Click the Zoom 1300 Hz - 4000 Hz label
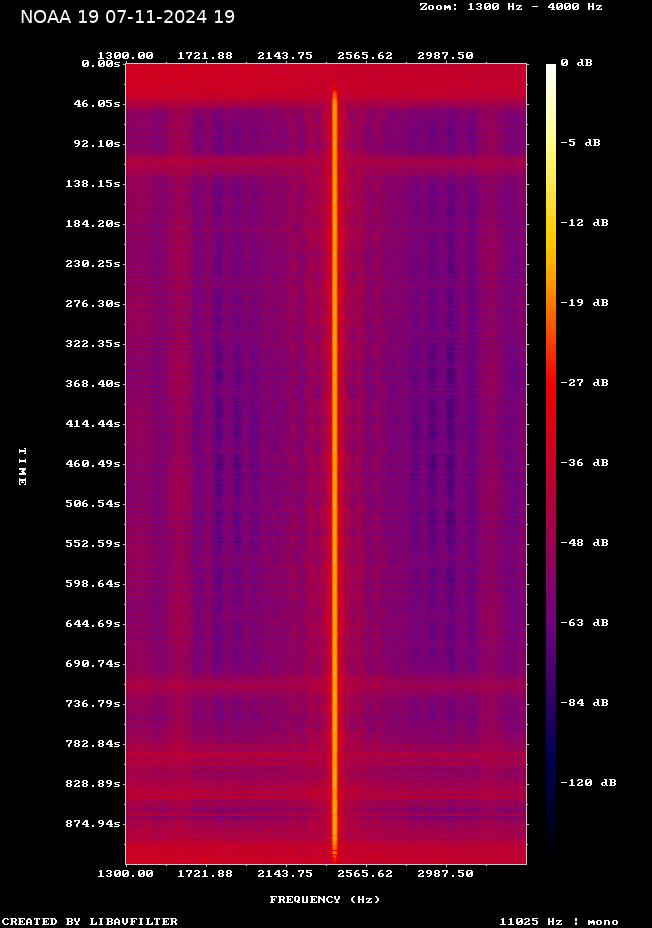Image resolution: width=652 pixels, height=928 pixels. 511,6
